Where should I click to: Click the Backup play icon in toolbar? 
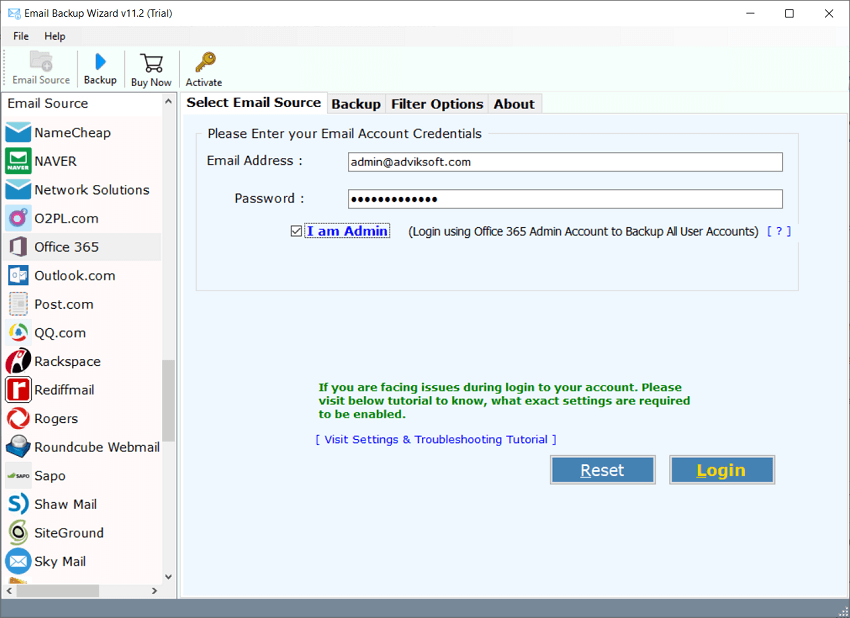(100, 61)
